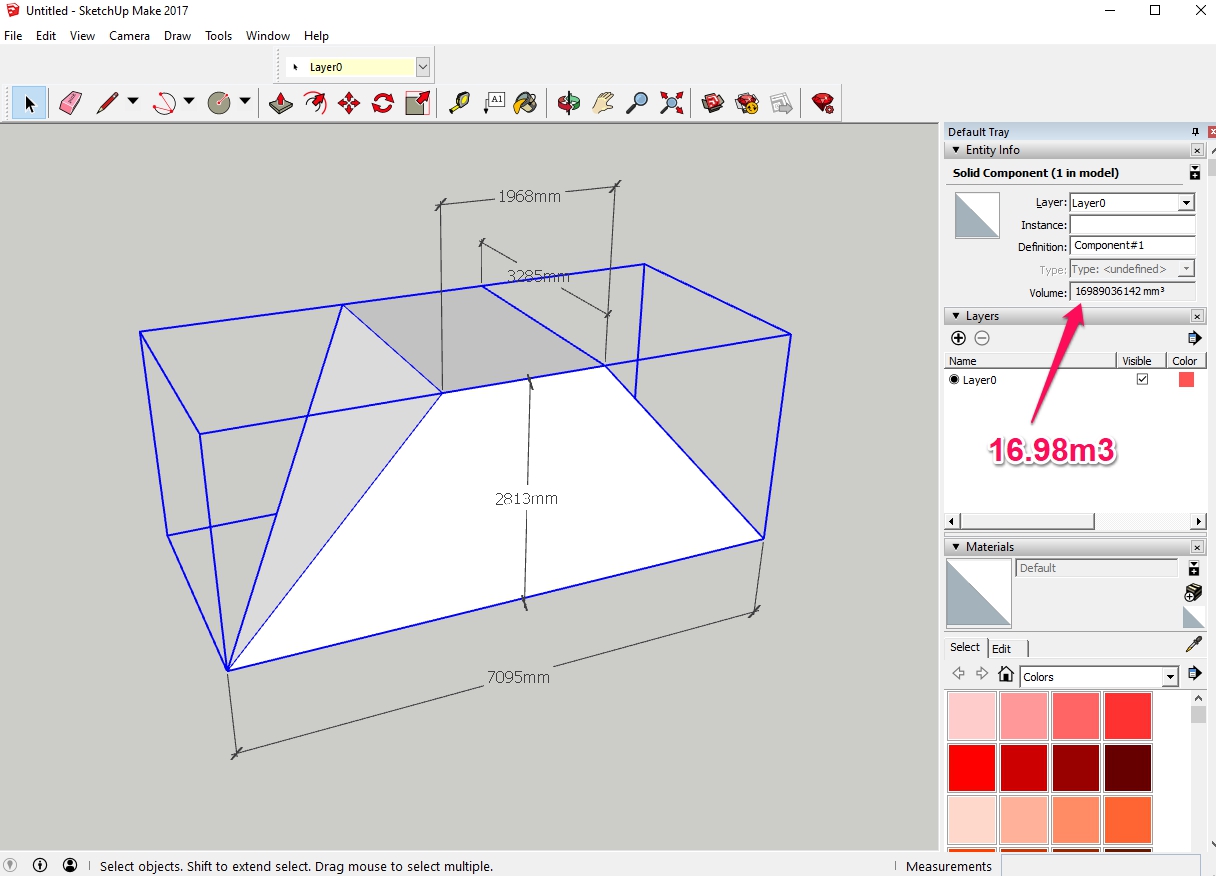Pick the eyedropper Sample Paint tool
Image resolution: width=1216 pixels, height=876 pixels.
pos(1193,645)
